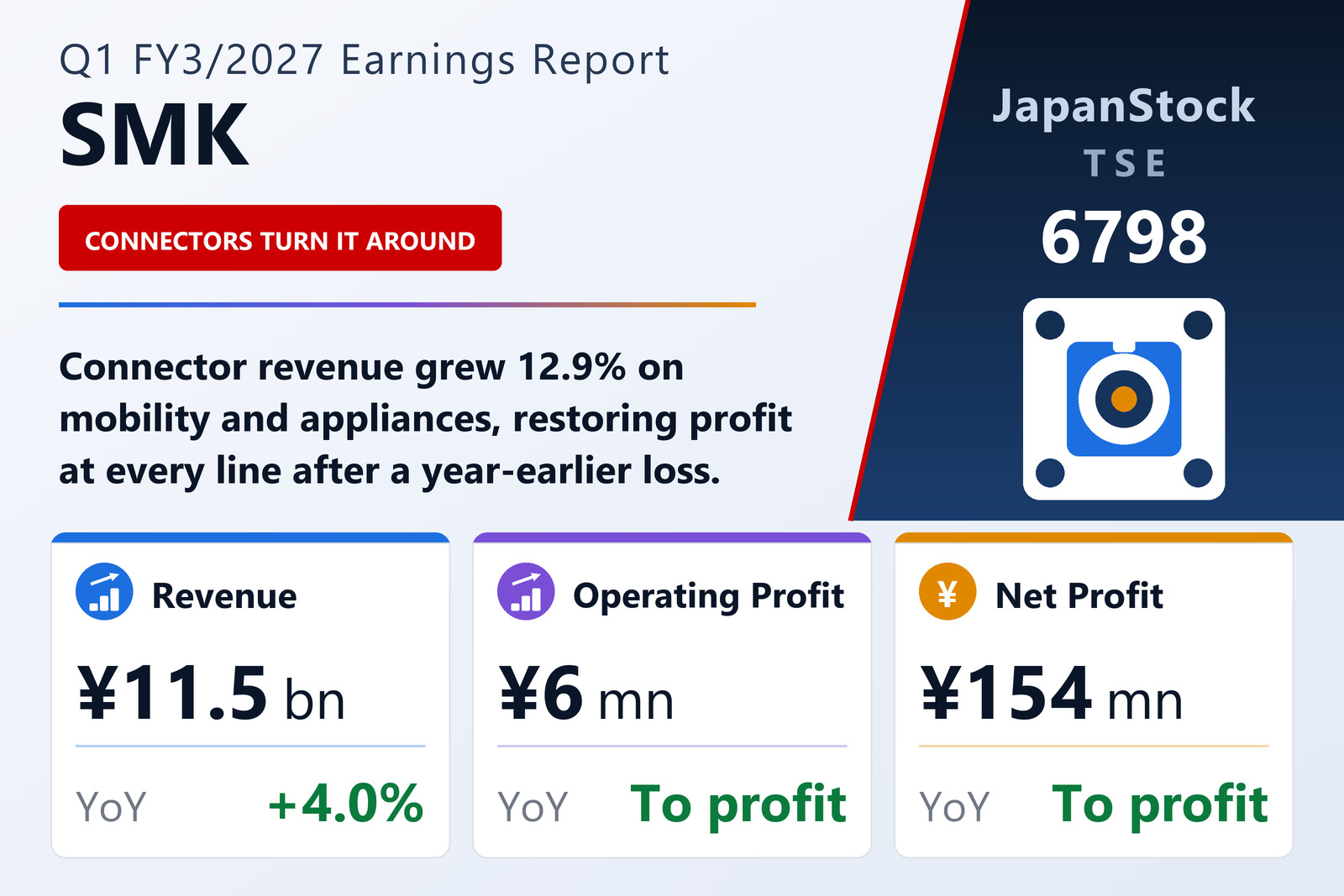Click the '¥11.5 bn' revenue value
The width and height of the screenshot is (1344, 896).
coord(211,693)
